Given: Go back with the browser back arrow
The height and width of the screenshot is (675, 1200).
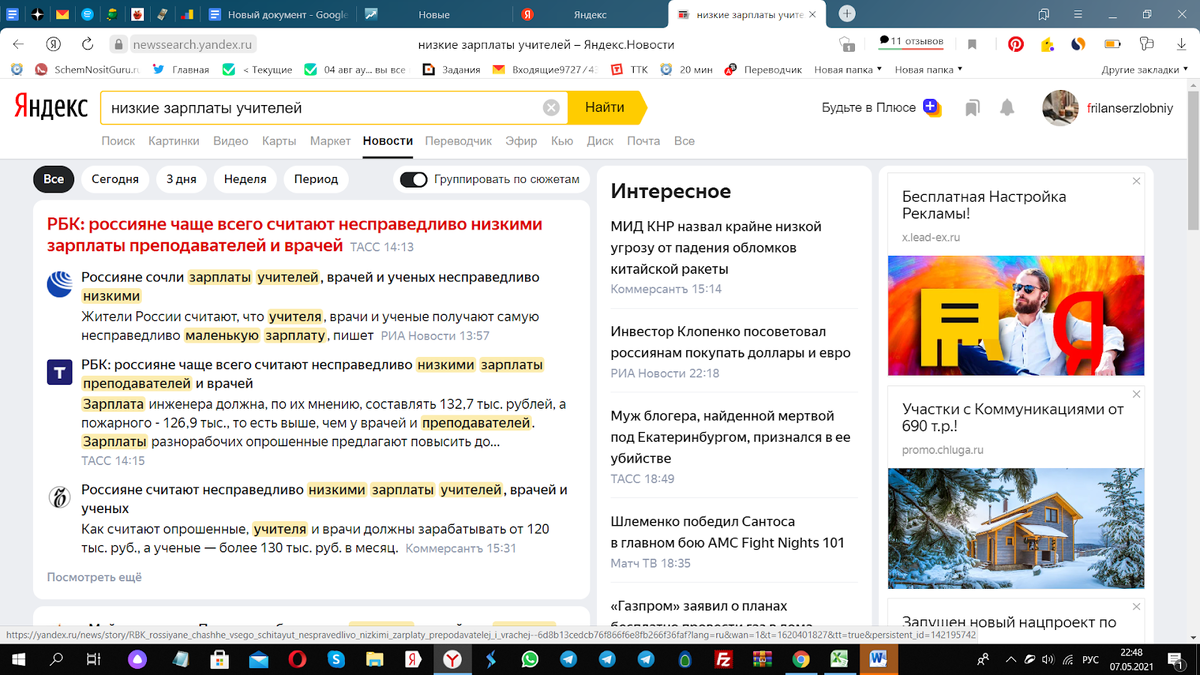Looking at the screenshot, I should (x=18, y=44).
